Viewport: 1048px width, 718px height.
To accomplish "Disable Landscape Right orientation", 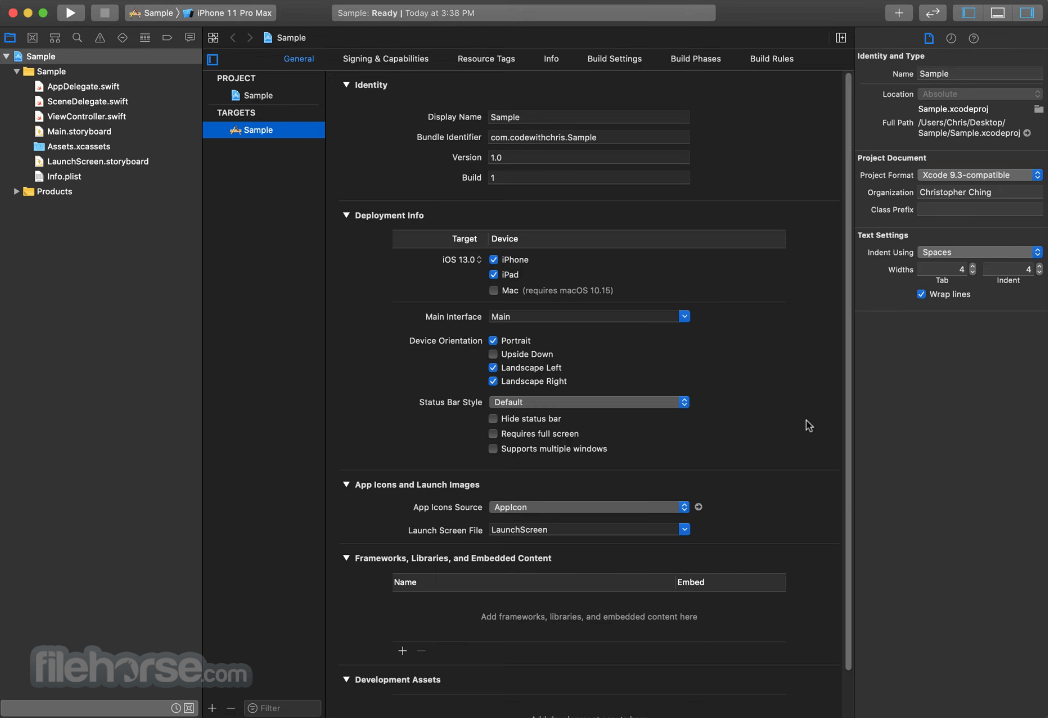I will [493, 381].
